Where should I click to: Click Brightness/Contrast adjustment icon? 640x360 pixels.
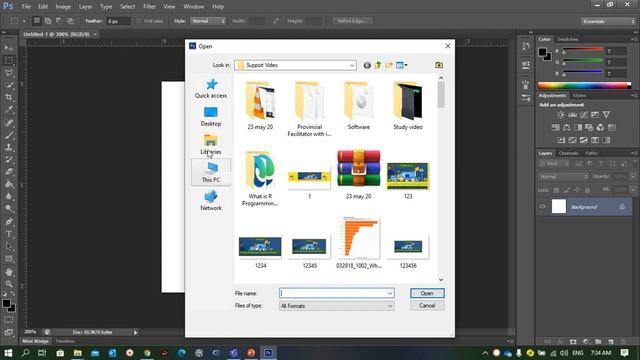561,115
